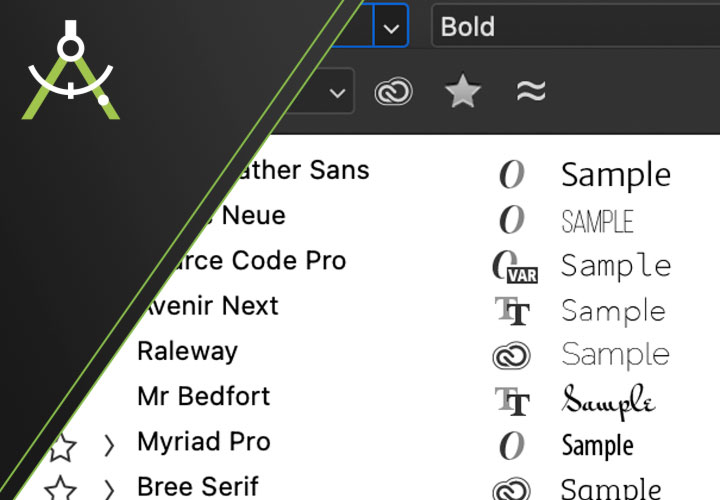Expand the Myriad Pro font family
The height and width of the screenshot is (500, 720).
(x=109, y=445)
